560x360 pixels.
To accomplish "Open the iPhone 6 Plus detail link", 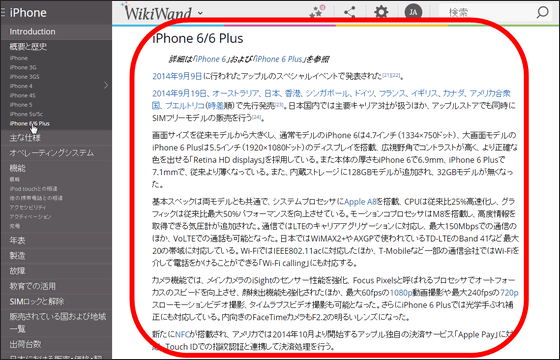I will pyautogui.click(x=279, y=59).
